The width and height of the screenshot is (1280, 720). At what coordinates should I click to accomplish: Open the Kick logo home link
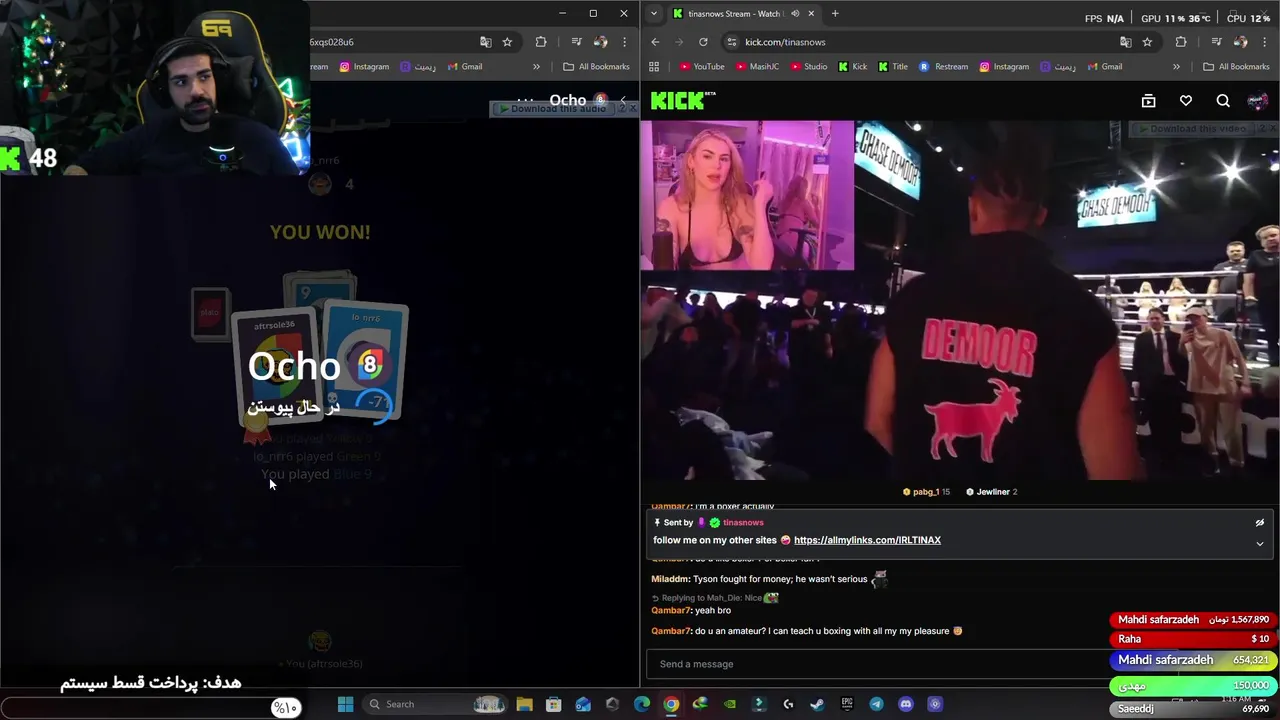[x=683, y=100]
